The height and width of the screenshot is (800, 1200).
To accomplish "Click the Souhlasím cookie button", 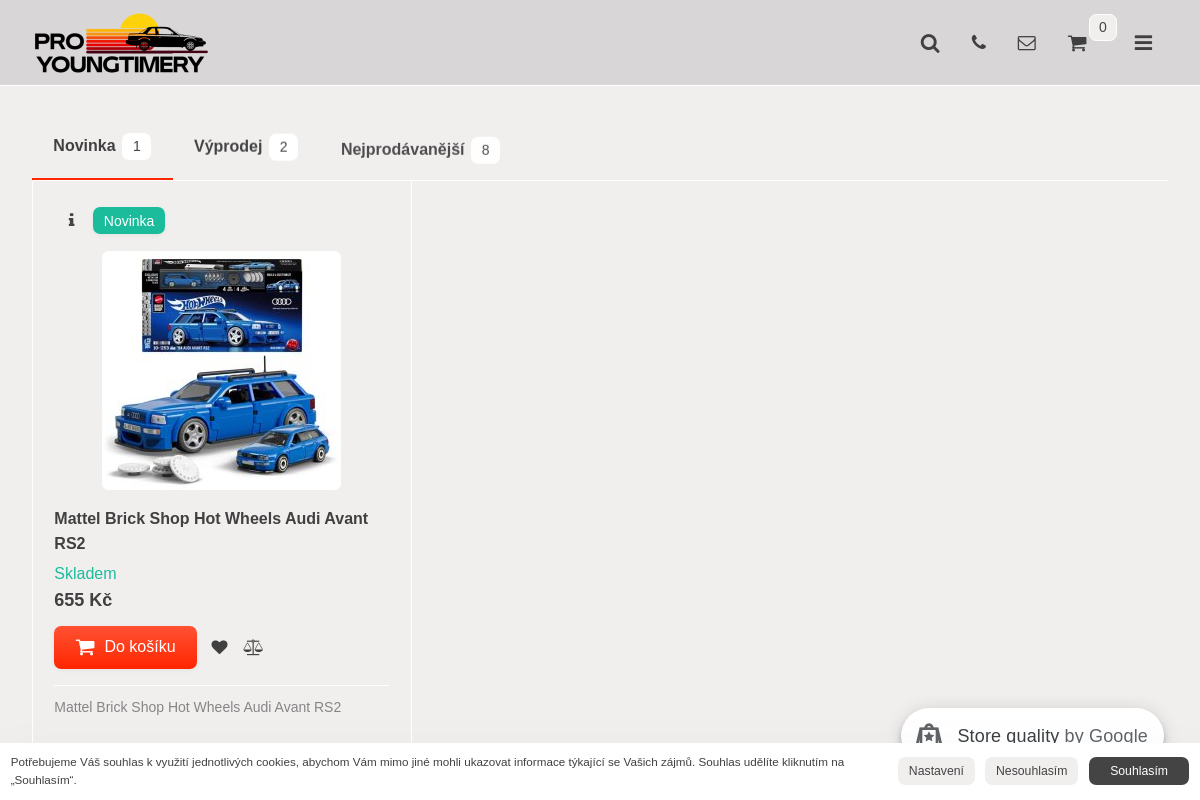I will pos(1139,771).
